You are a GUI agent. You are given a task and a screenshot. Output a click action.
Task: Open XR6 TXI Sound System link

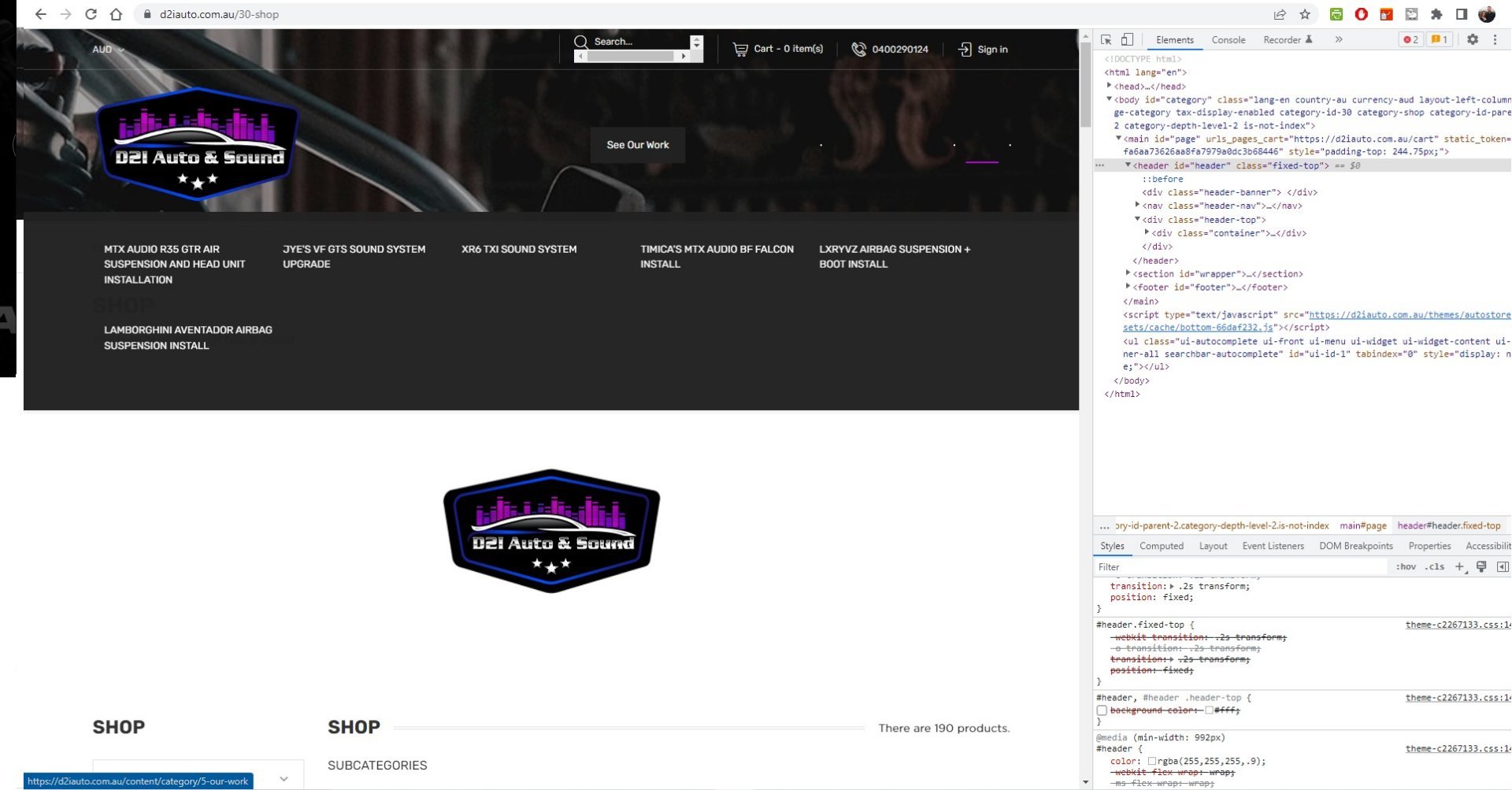coord(519,249)
